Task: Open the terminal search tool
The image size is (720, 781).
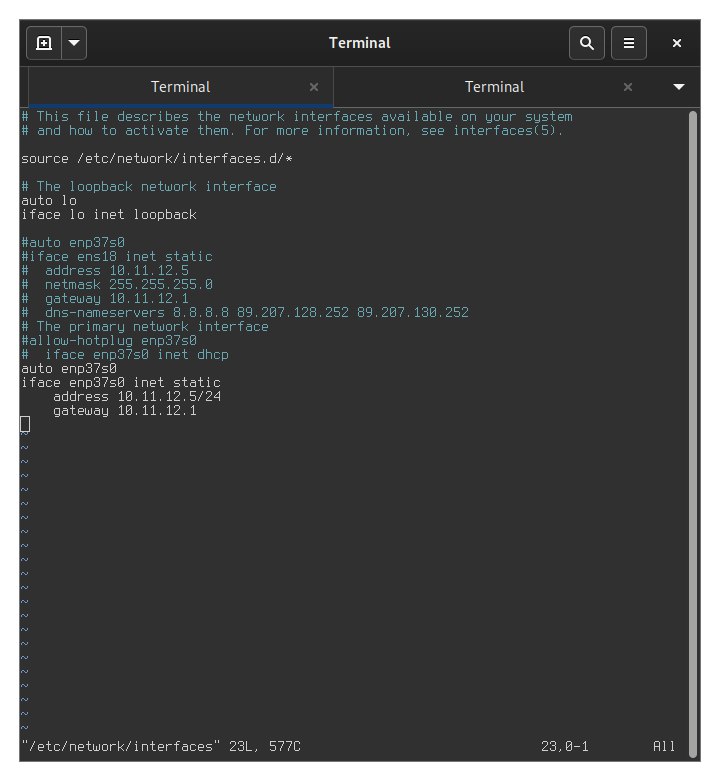Action: coord(587,43)
